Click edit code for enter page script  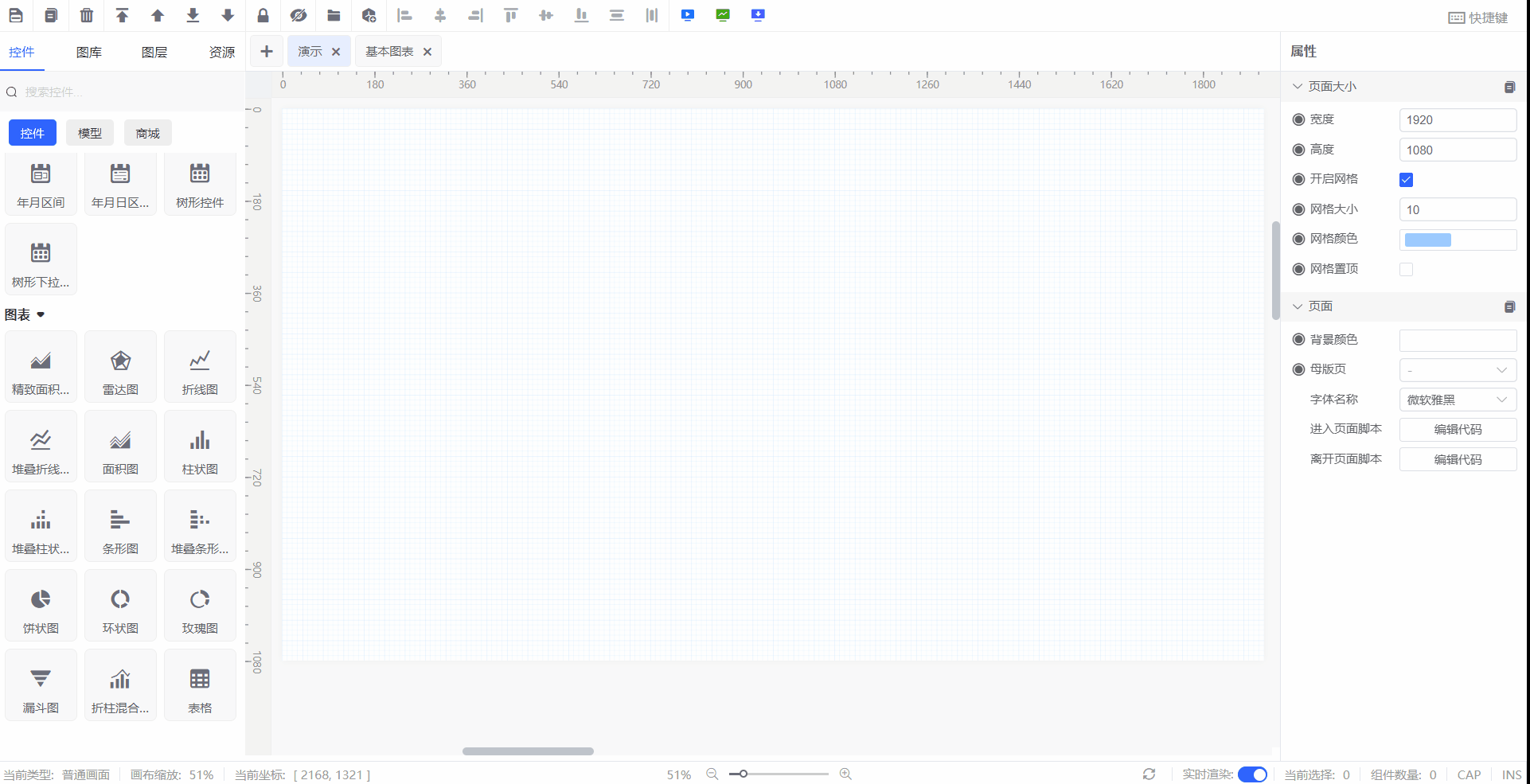[1458, 430]
